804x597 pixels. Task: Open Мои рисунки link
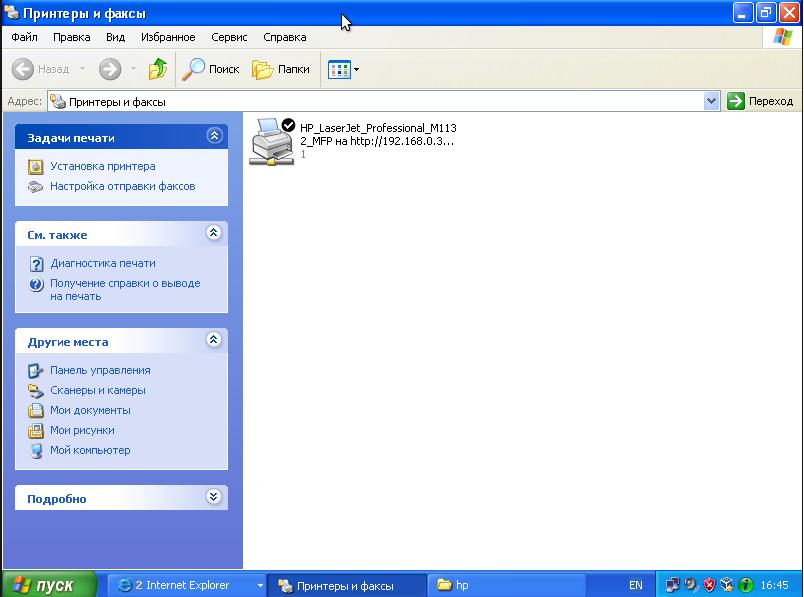pos(82,430)
